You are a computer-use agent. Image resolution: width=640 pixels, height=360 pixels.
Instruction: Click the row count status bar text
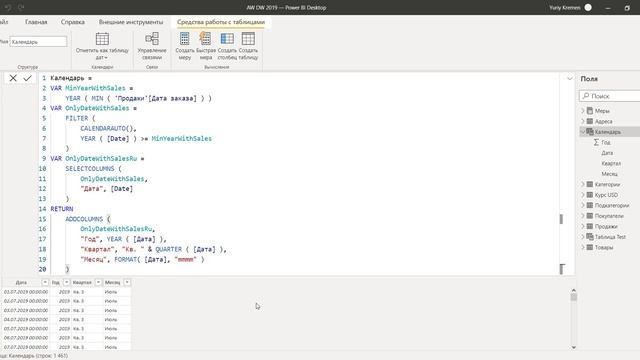click(x=34, y=356)
